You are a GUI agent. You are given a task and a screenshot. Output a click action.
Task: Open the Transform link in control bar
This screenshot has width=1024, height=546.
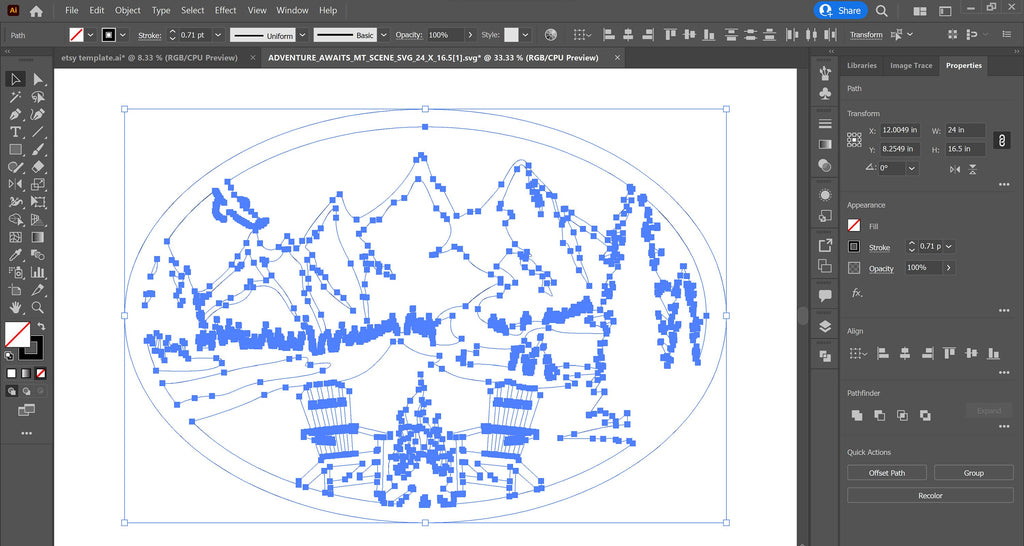click(x=866, y=35)
